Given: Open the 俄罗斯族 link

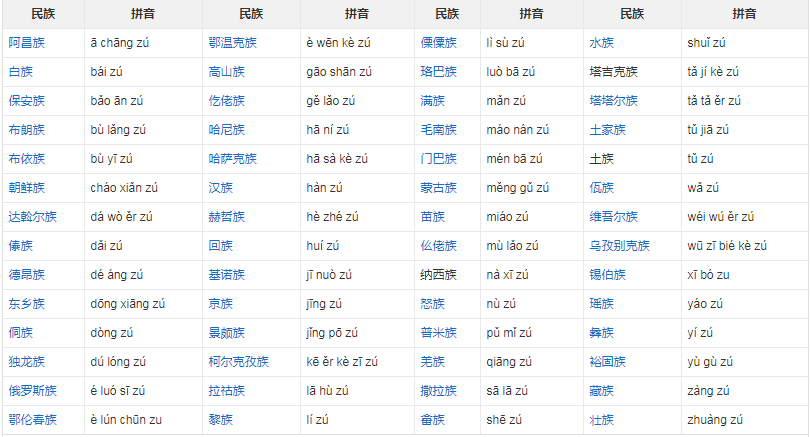Looking at the screenshot, I should (x=33, y=391).
